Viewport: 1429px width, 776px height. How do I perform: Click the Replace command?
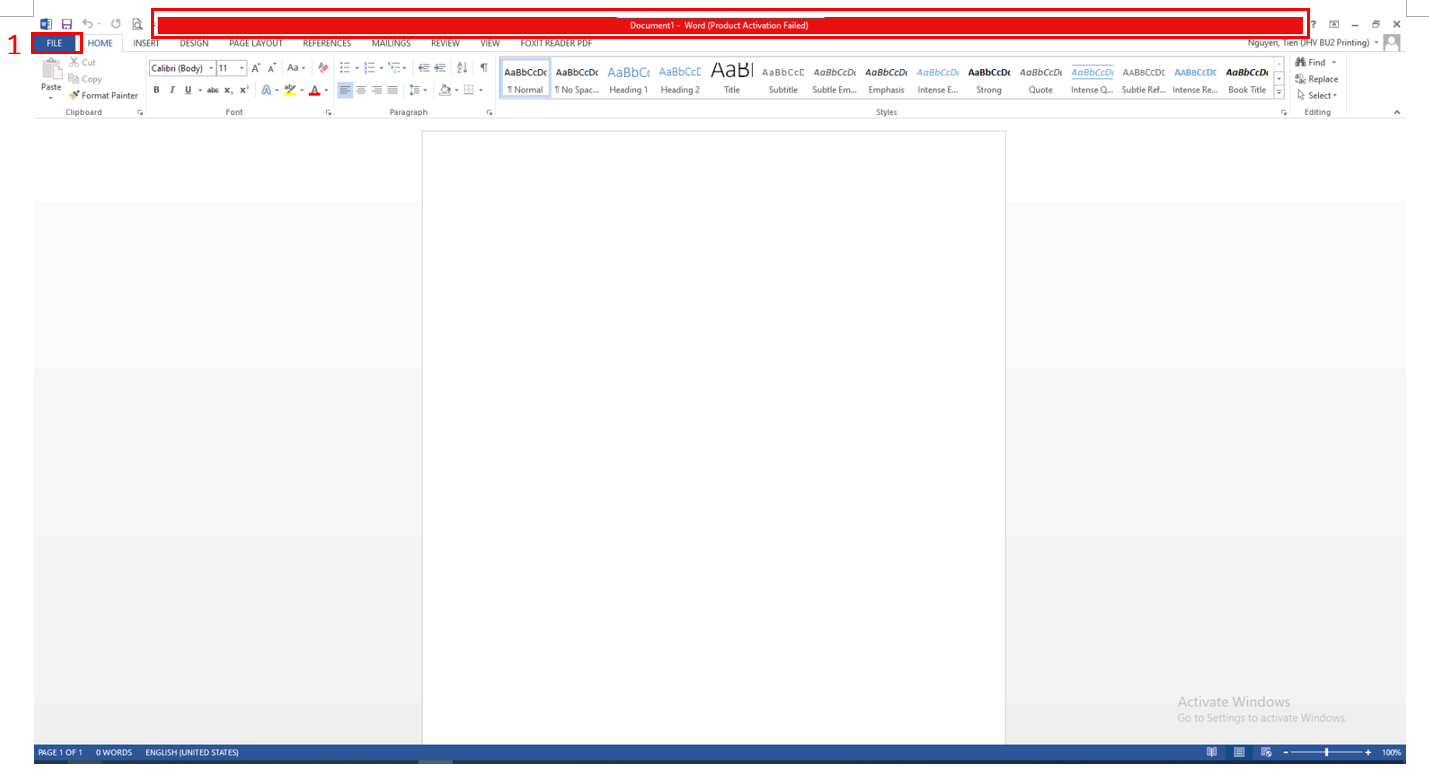(x=1316, y=79)
